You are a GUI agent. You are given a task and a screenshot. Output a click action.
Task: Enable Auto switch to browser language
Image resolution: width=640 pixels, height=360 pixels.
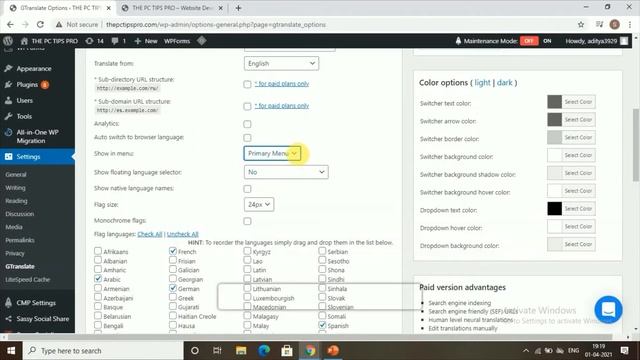(x=247, y=138)
